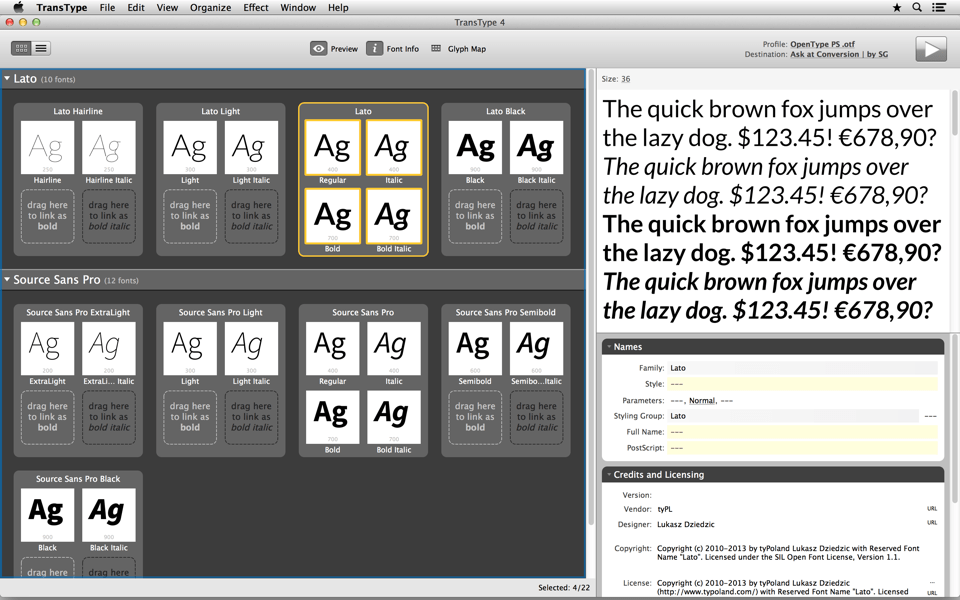The height and width of the screenshot is (600, 960).
Task: Select the Source Sans Pro ExtraLight icon
Action: (47, 348)
